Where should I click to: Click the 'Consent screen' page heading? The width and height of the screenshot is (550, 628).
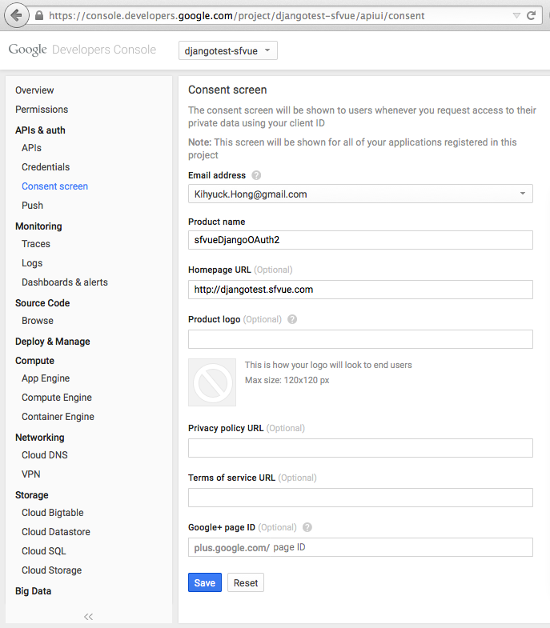[228, 90]
